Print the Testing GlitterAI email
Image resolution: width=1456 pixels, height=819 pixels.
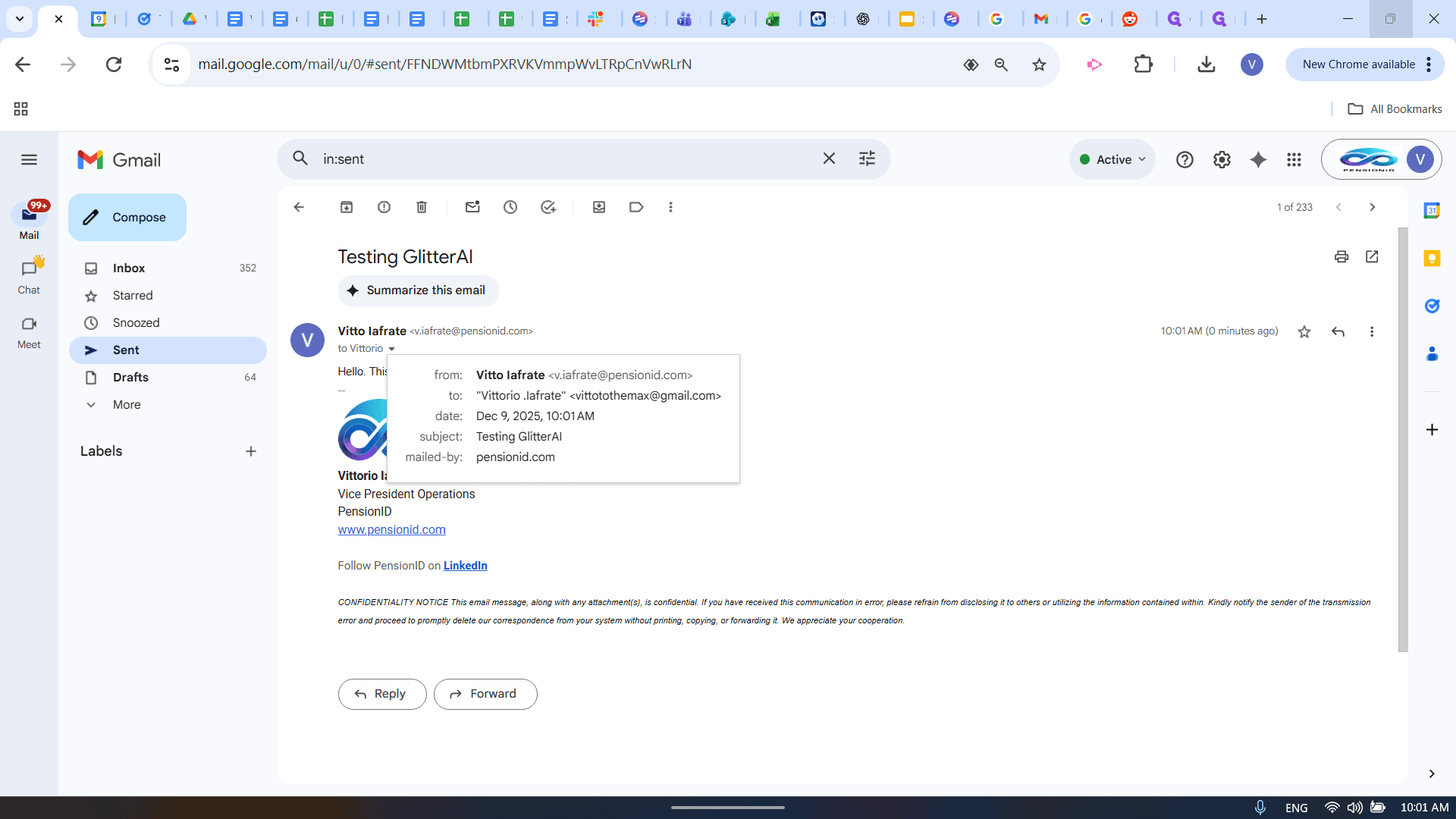(1341, 256)
